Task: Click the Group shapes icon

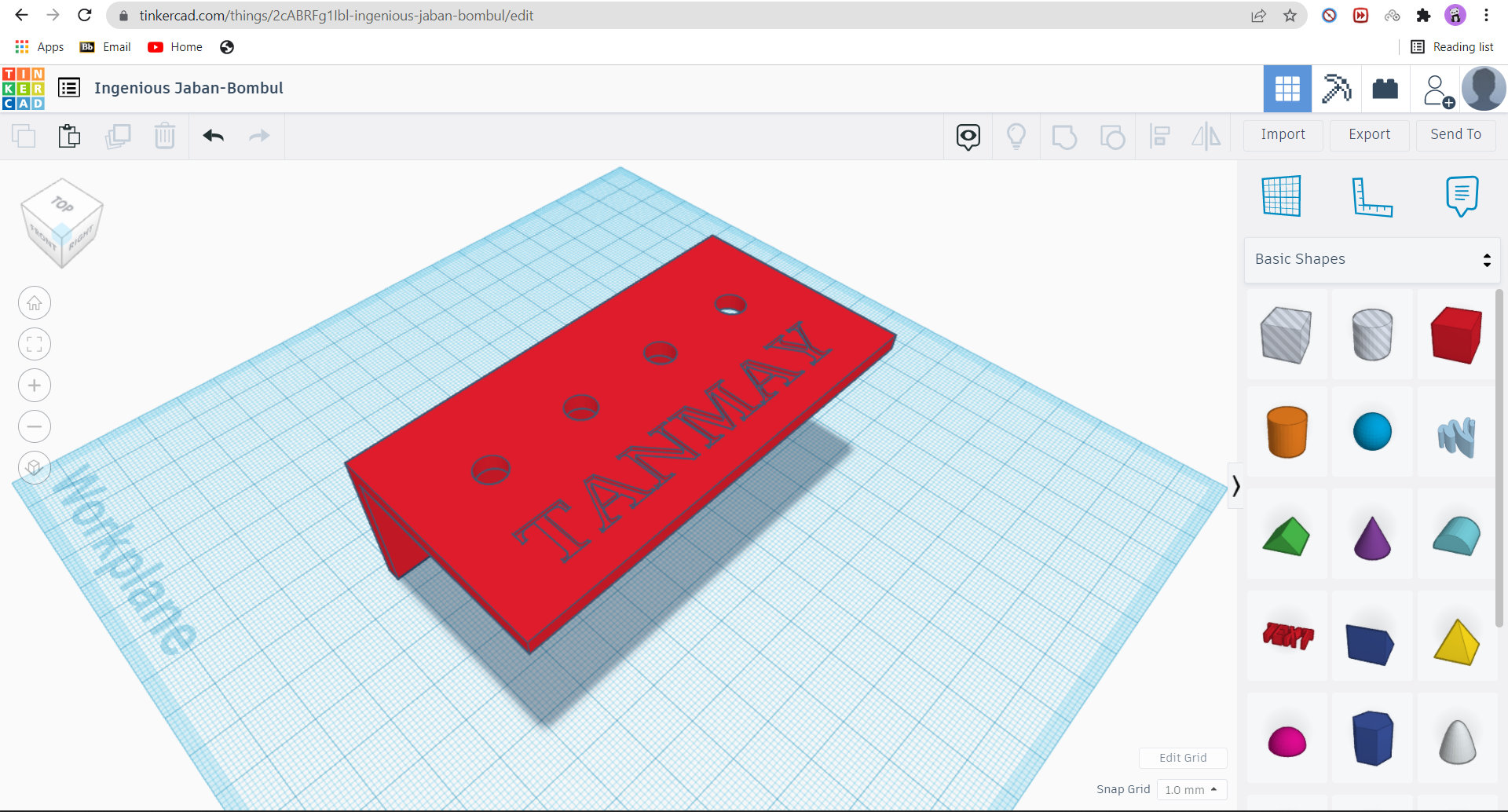Action: (x=1064, y=137)
